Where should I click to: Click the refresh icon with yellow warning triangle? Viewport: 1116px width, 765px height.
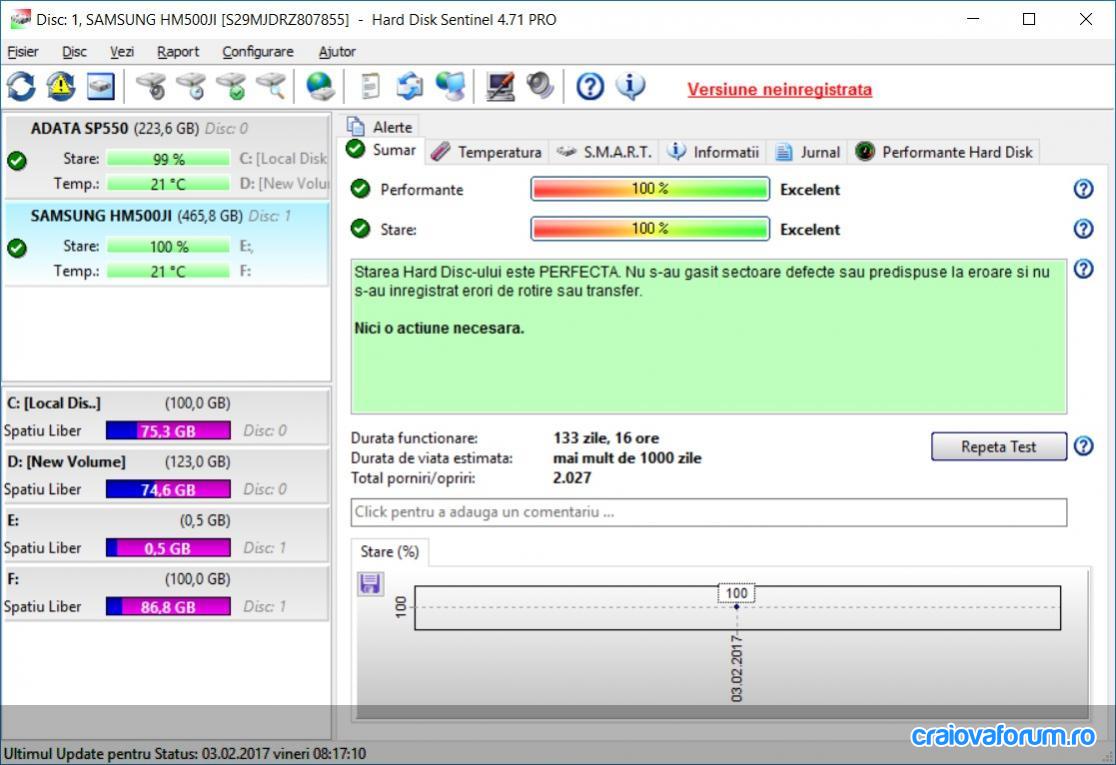pos(61,87)
